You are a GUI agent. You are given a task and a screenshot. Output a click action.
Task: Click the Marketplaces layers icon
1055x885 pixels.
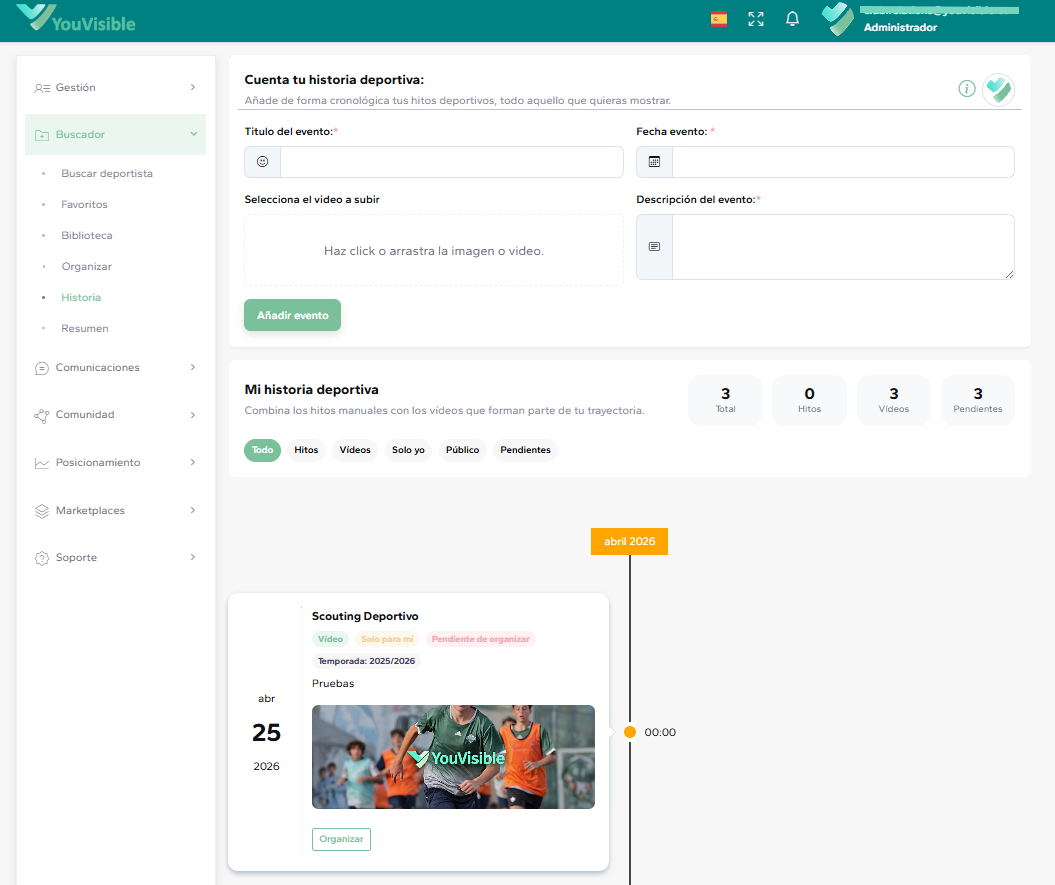(42, 511)
